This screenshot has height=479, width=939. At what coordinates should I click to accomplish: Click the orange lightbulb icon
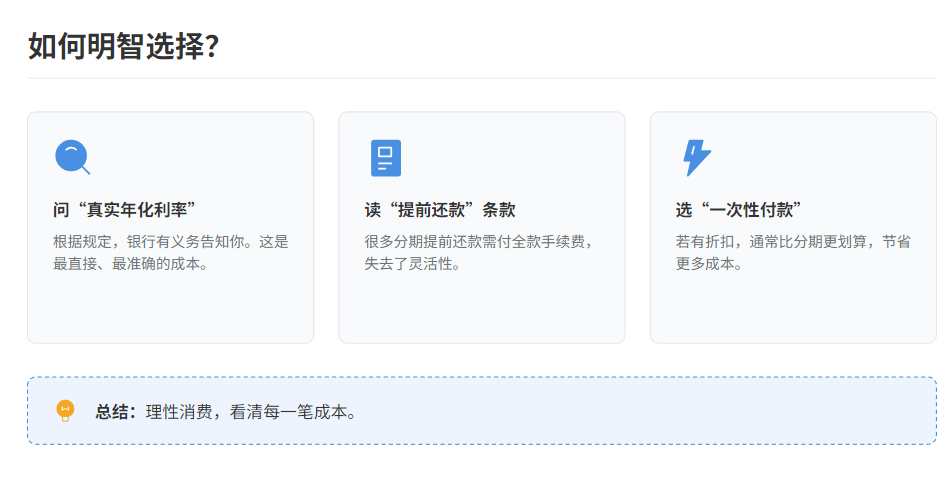pos(66,411)
